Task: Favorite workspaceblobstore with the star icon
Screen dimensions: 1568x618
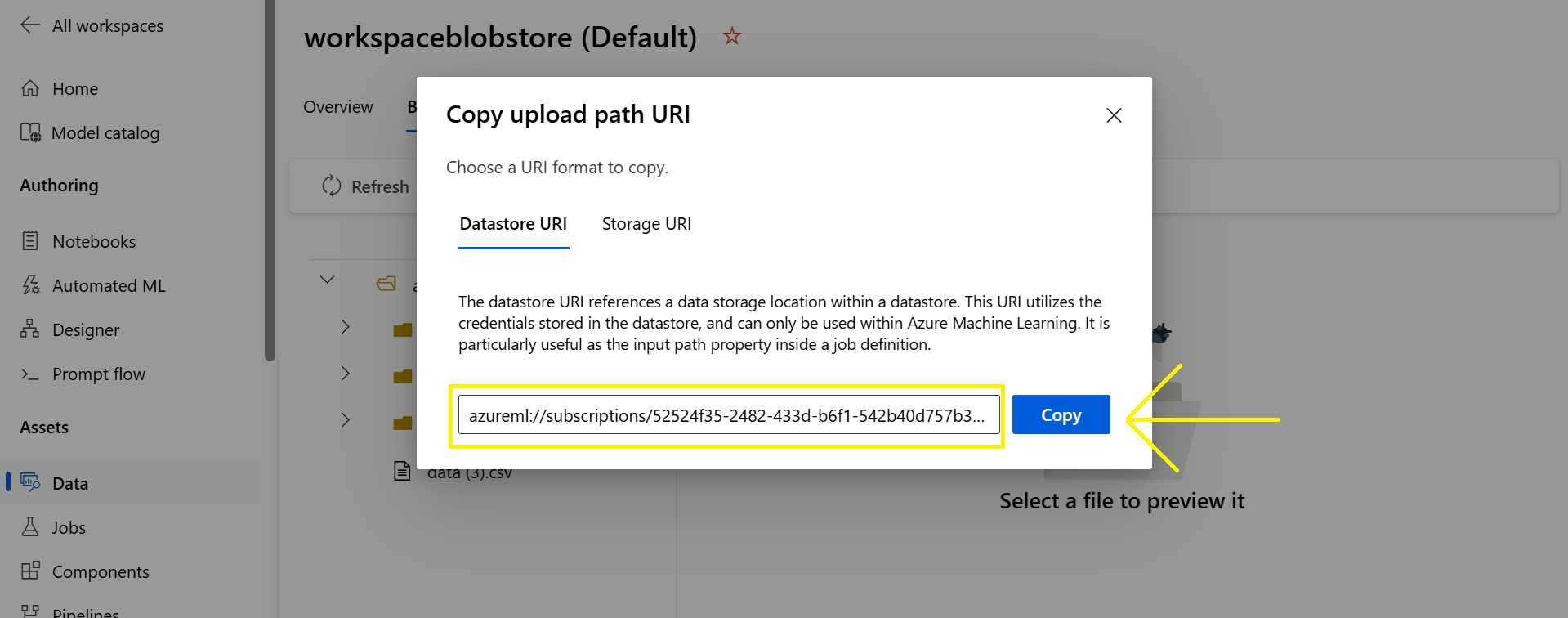Action: pos(732,36)
